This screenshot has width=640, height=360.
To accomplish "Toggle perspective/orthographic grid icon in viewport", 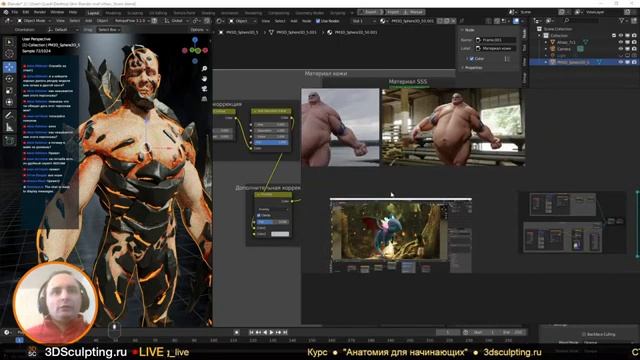I will (204, 98).
